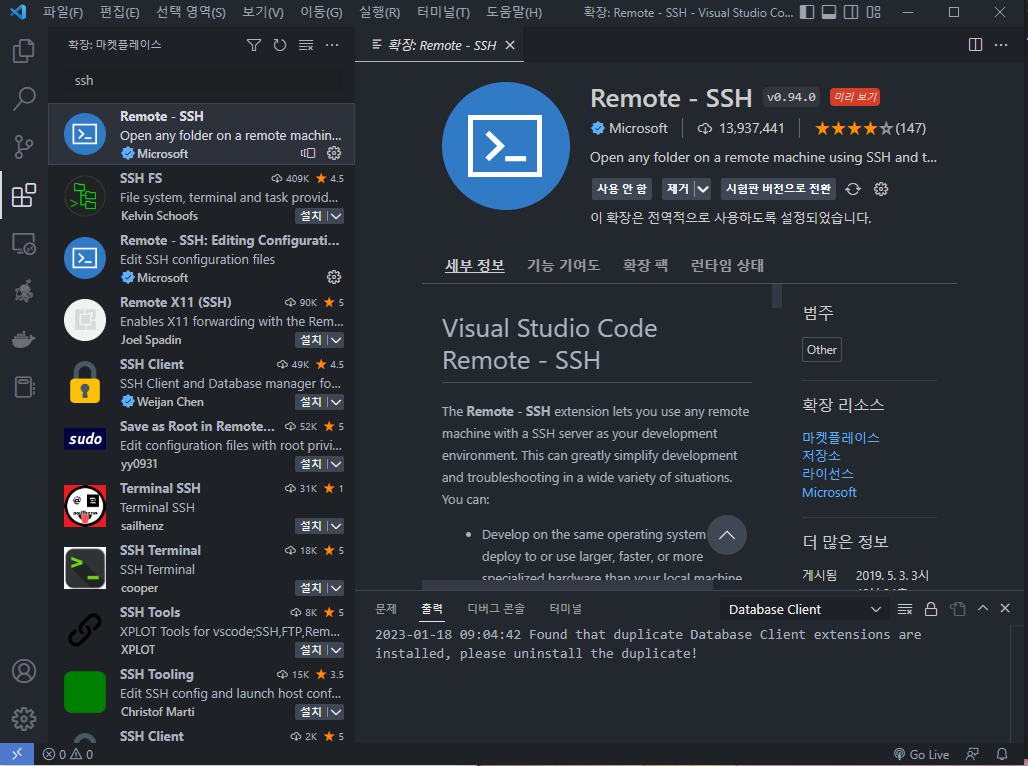Click the ssh extension search field
This screenshot has height=766, width=1028.
pyautogui.click(x=205, y=81)
